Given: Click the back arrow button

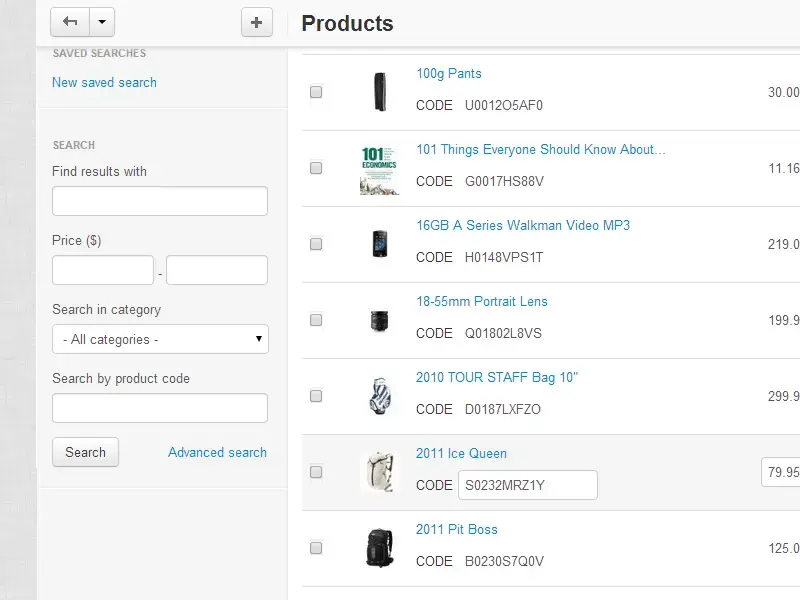Looking at the screenshot, I should click(70, 22).
